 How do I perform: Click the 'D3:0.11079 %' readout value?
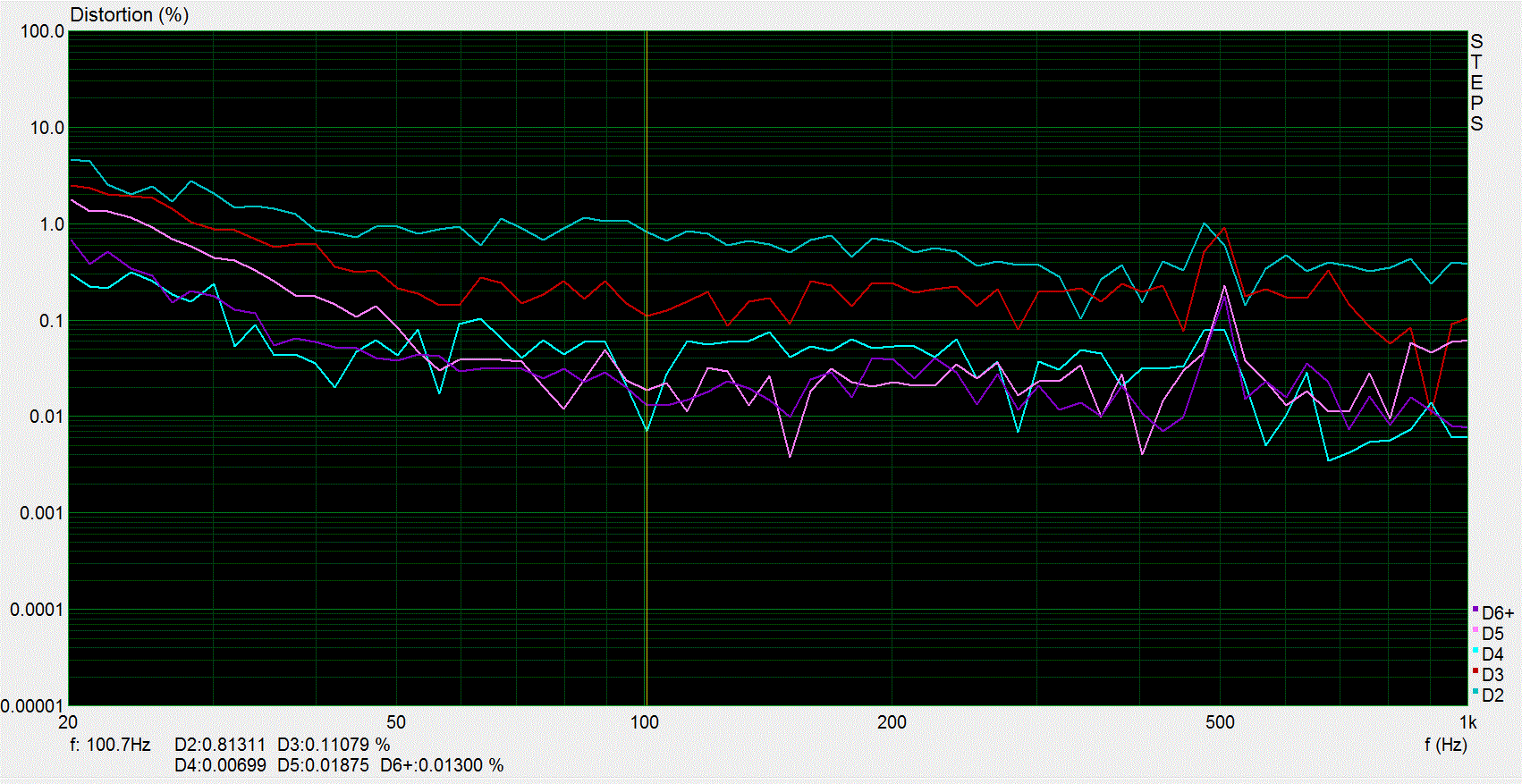[x=334, y=744]
